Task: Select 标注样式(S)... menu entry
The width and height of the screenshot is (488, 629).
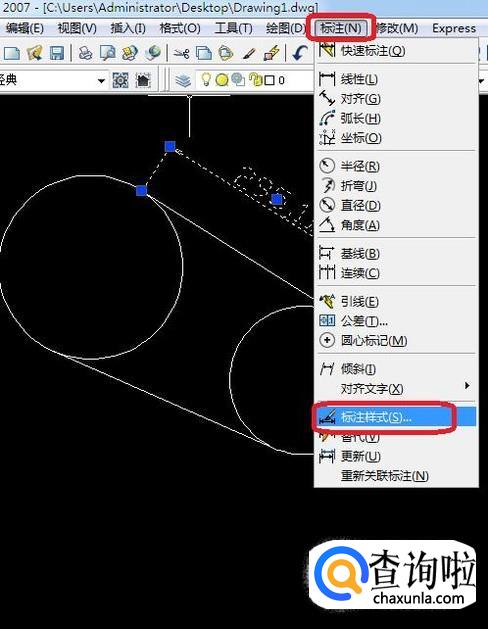Action: [395, 417]
